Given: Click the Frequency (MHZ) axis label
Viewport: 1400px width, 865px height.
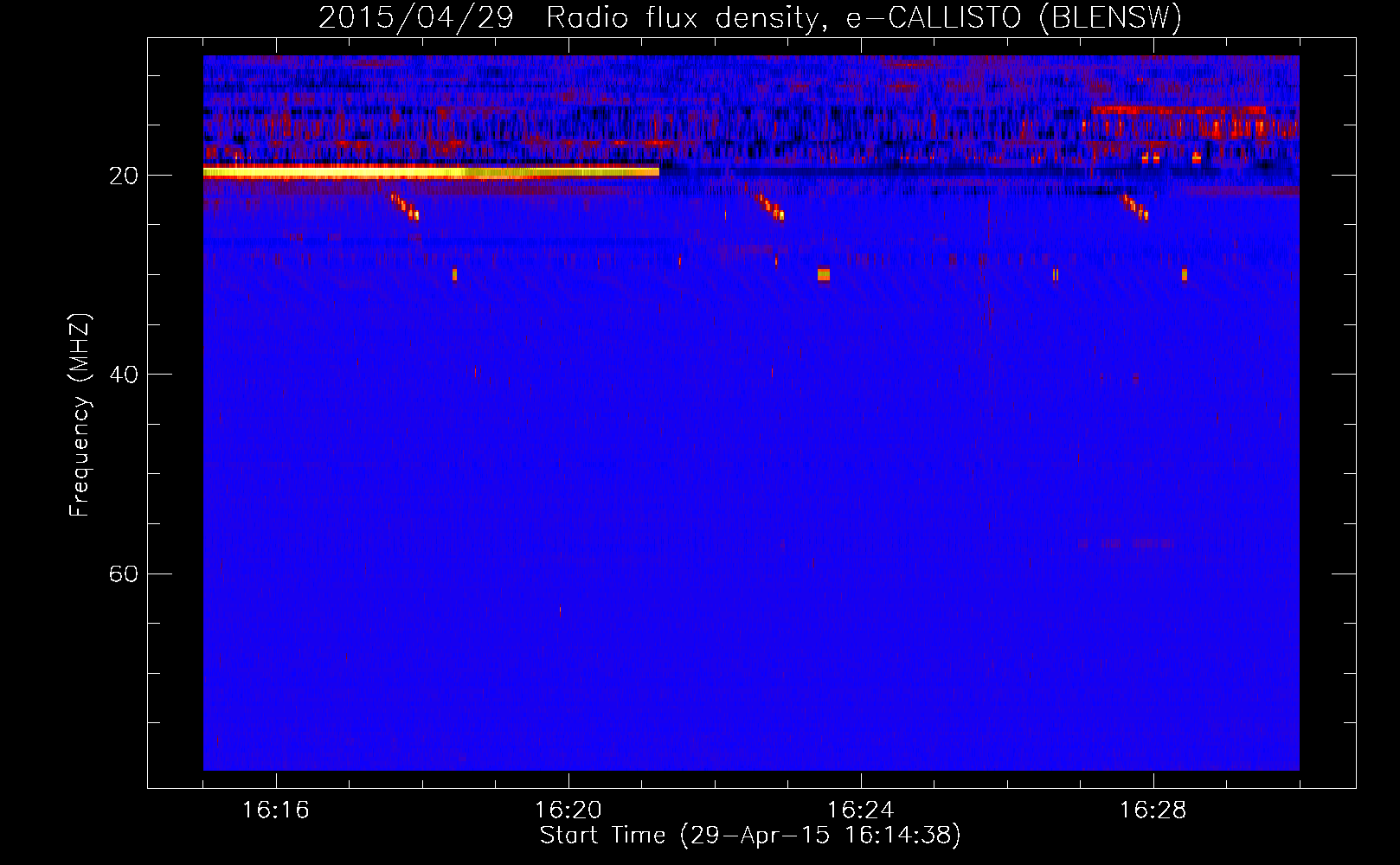Looking at the screenshot, I should tap(80, 415).
